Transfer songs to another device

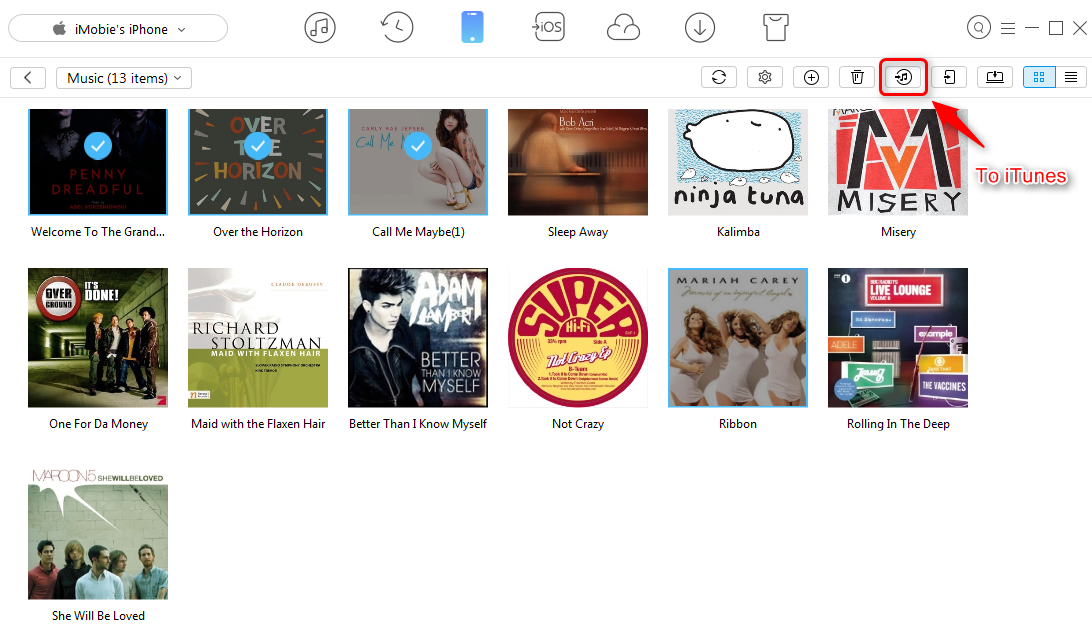pos(949,77)
